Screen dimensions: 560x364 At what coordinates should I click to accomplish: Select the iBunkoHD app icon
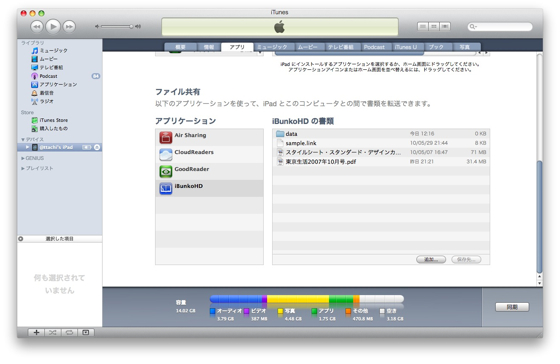click(x=165, y=188)
